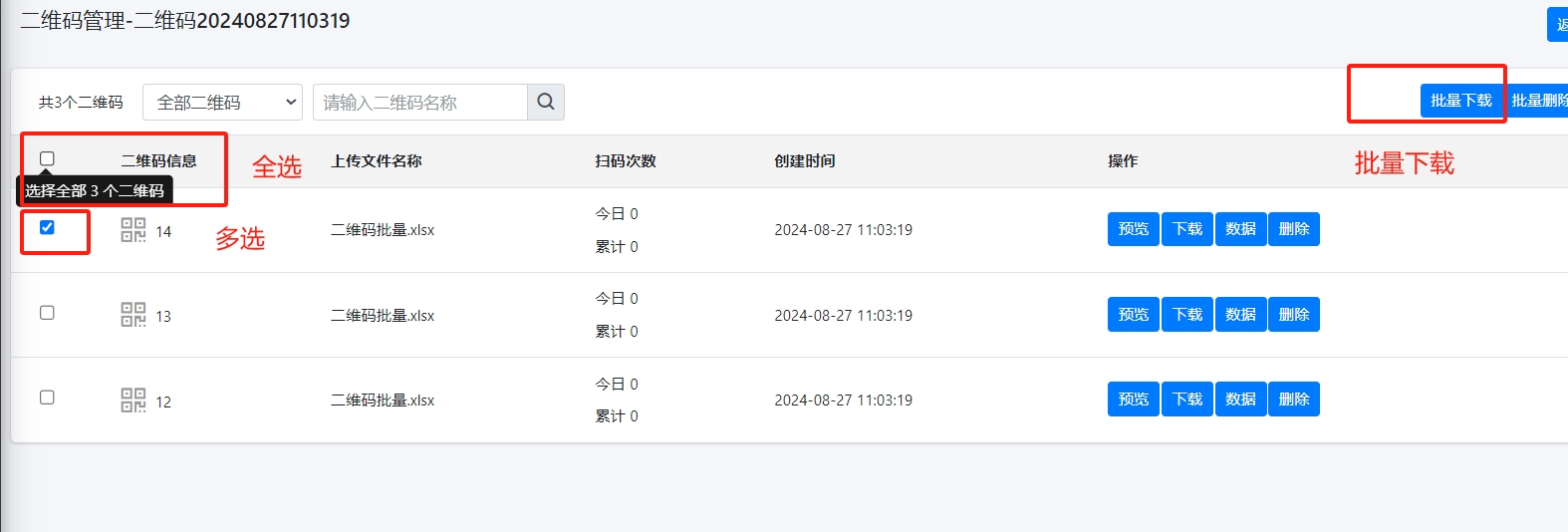Check the select-all checkbox in the table header

coord(47,158)
